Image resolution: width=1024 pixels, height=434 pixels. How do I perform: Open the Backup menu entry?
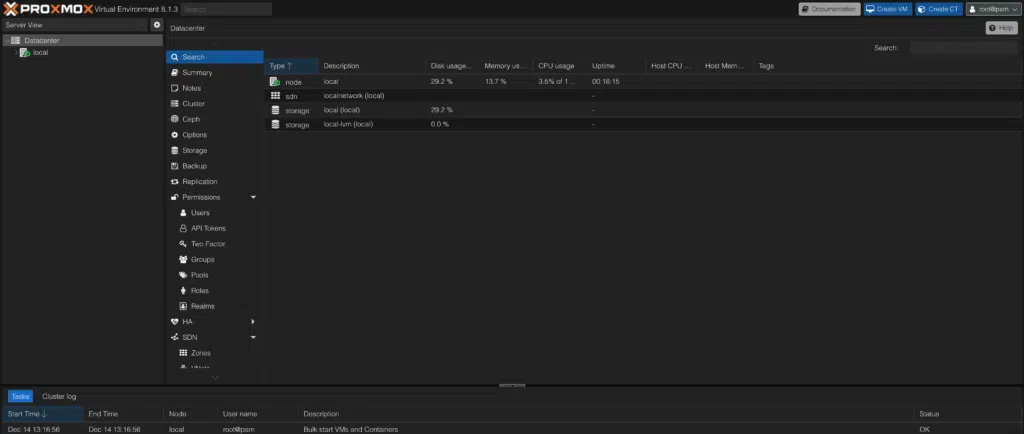pyautogui.click(x=215, y=166)
